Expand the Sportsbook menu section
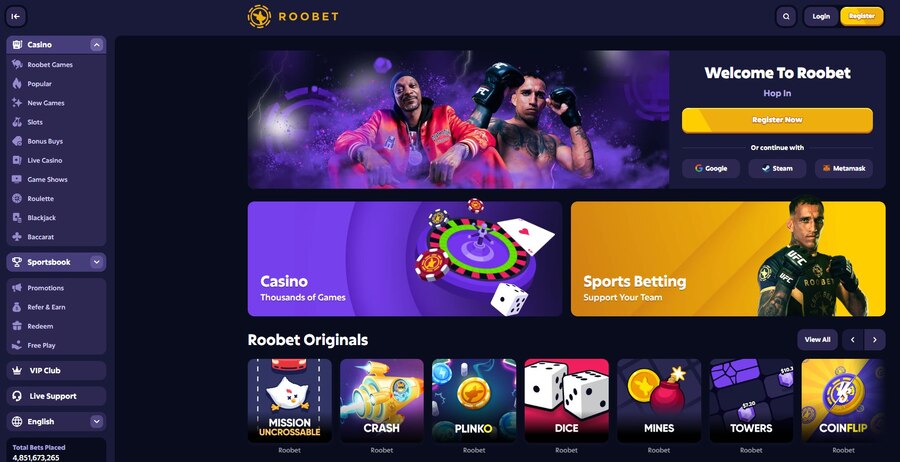Image resolution: width=900 pixels, height=462 pixels. 96,262
